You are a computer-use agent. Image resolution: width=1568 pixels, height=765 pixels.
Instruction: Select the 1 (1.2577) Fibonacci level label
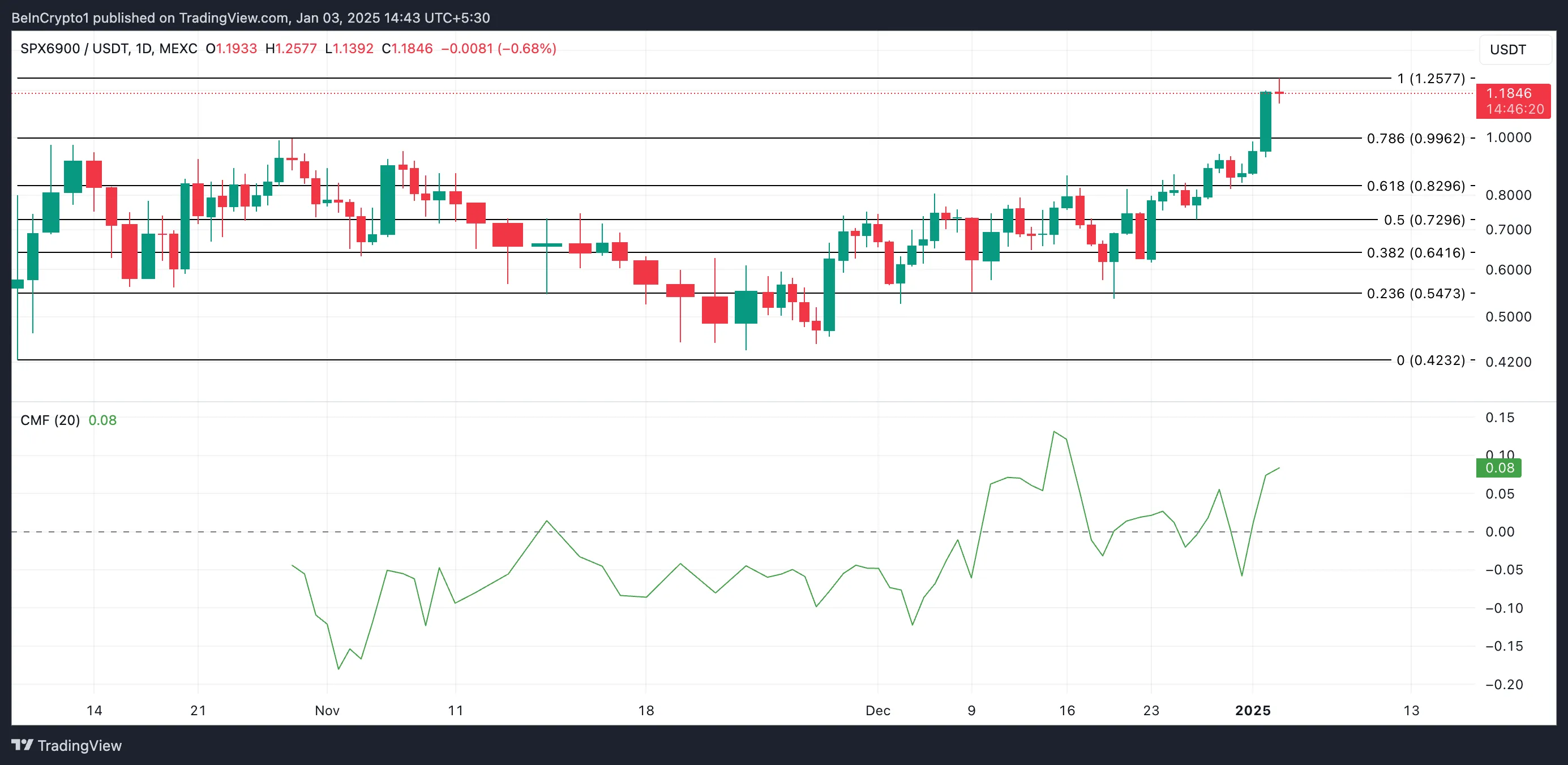coord(1430,79)
